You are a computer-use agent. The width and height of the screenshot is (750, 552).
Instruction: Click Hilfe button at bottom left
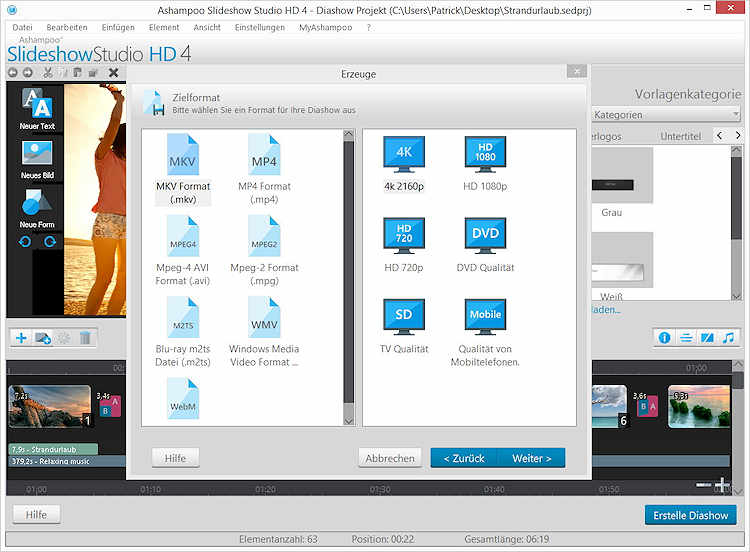pyautogui.click(x=36, y=515)
